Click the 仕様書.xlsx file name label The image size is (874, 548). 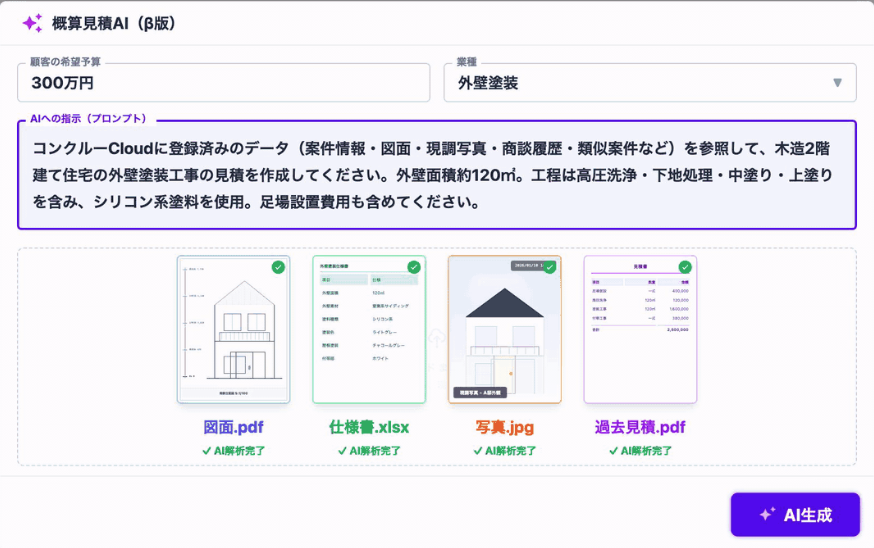click(x=369, y=427)
